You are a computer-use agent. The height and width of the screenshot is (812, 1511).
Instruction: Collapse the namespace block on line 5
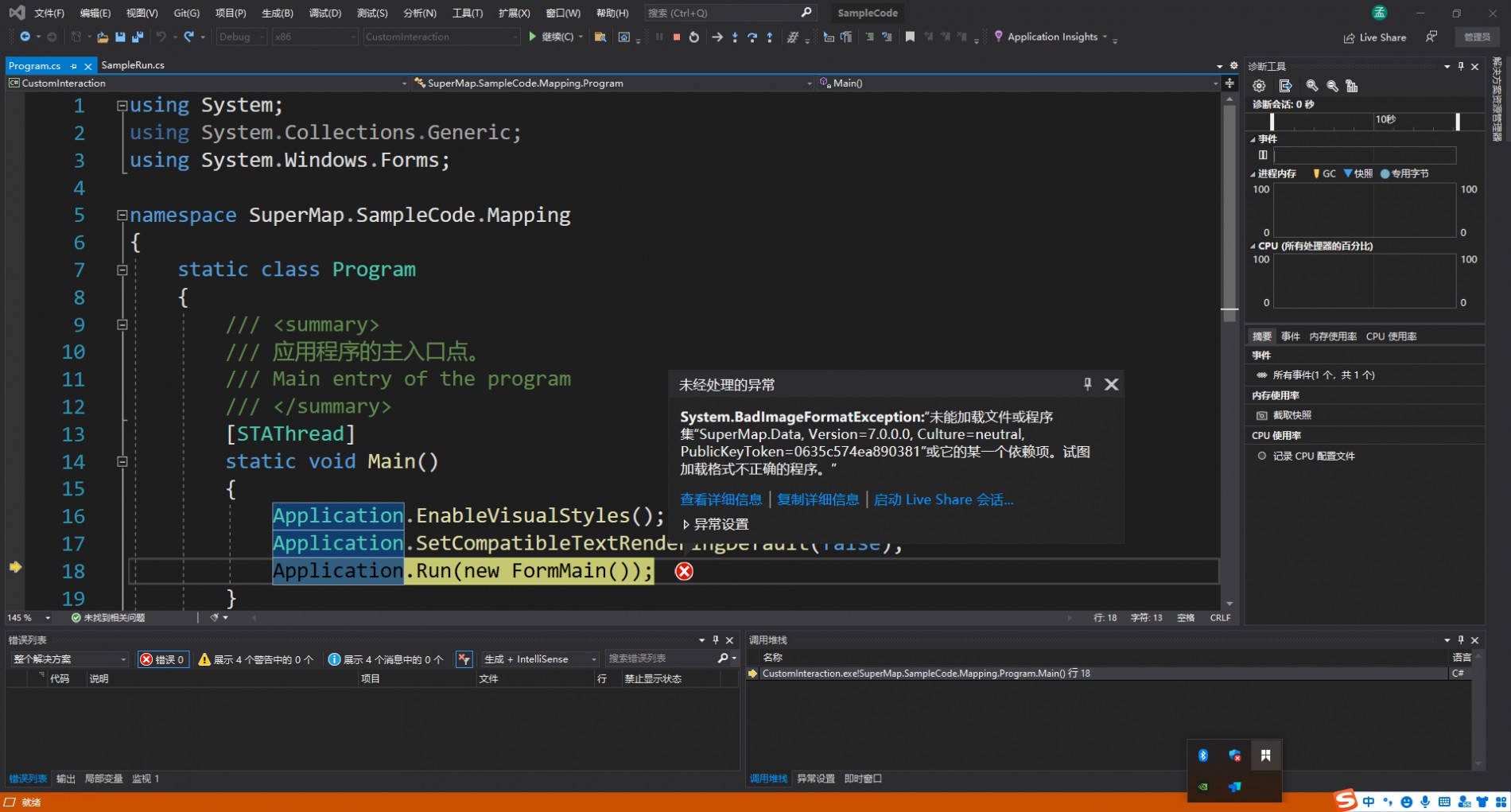pyautogui.click(x=122, y=215)
